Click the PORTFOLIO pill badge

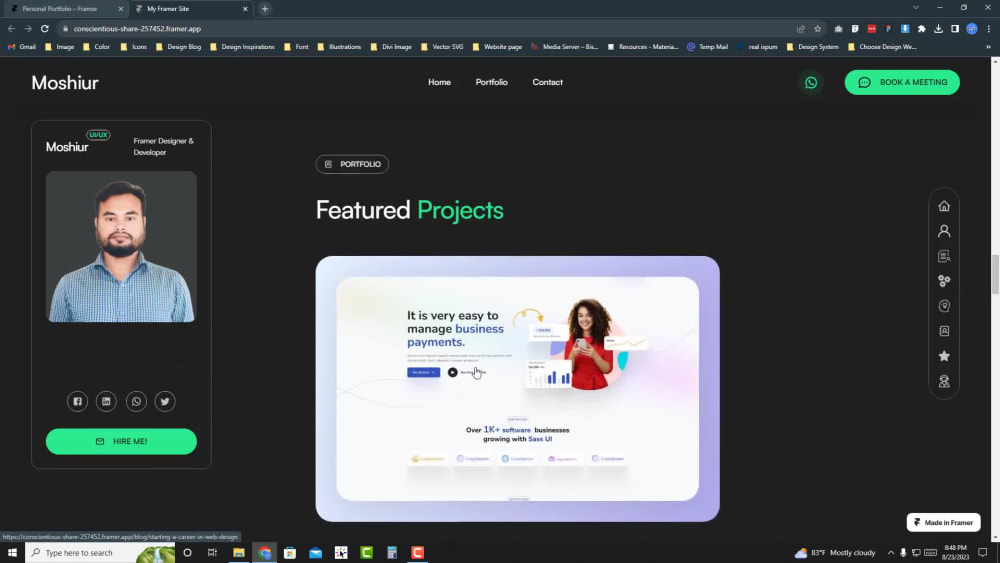point(352,164)
